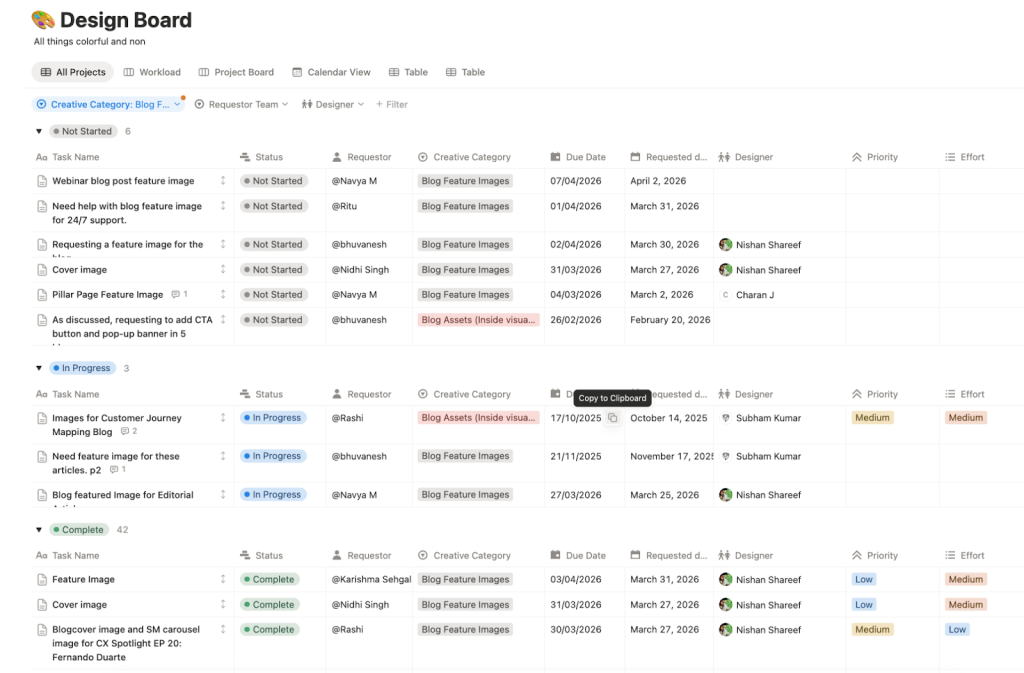
Task: Click Medium effort tag in Customer Journey row
Action: click(x=966, y=418)
